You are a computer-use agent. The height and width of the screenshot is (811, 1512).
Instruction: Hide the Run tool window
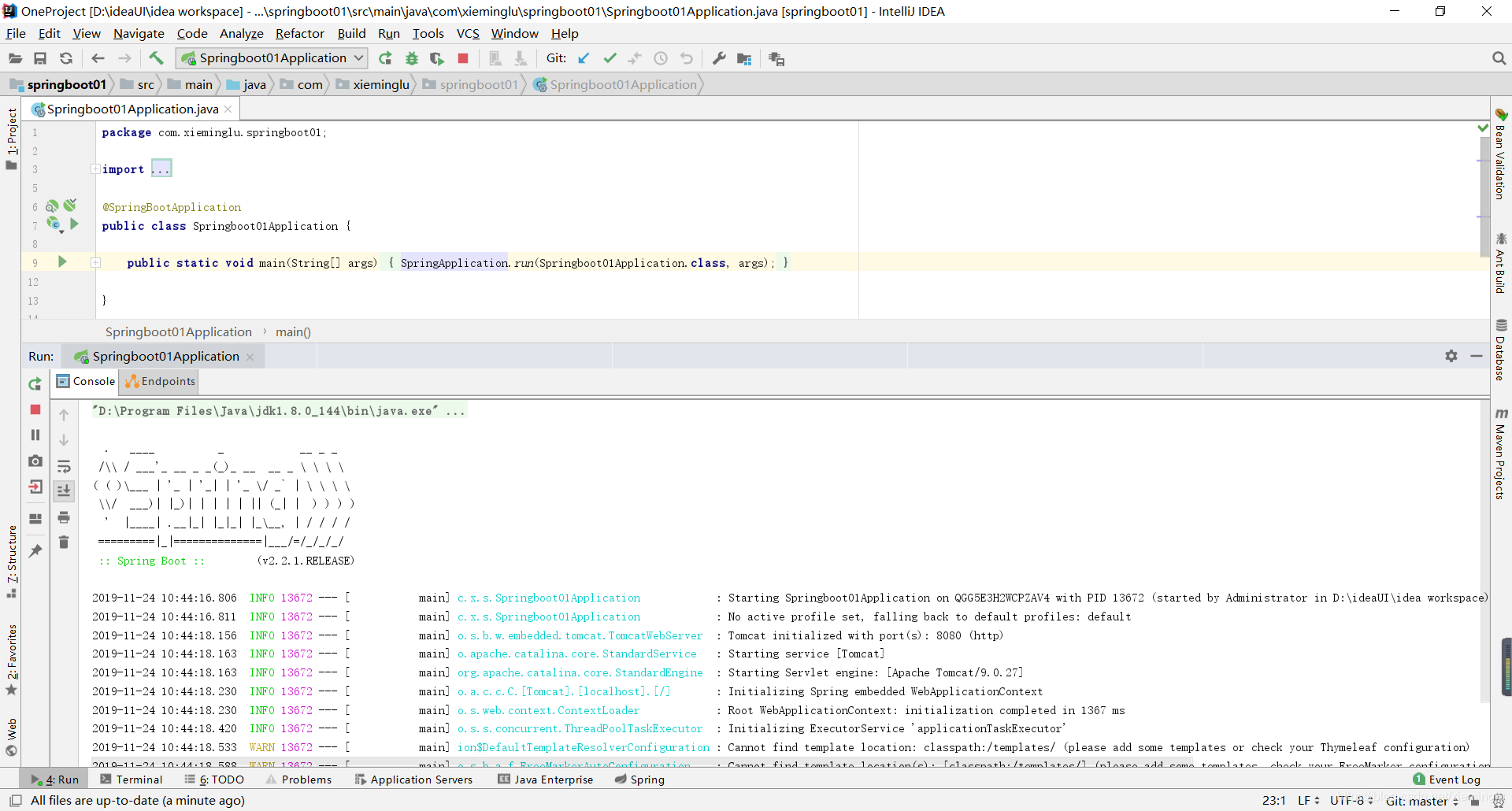coord(1477,356)
